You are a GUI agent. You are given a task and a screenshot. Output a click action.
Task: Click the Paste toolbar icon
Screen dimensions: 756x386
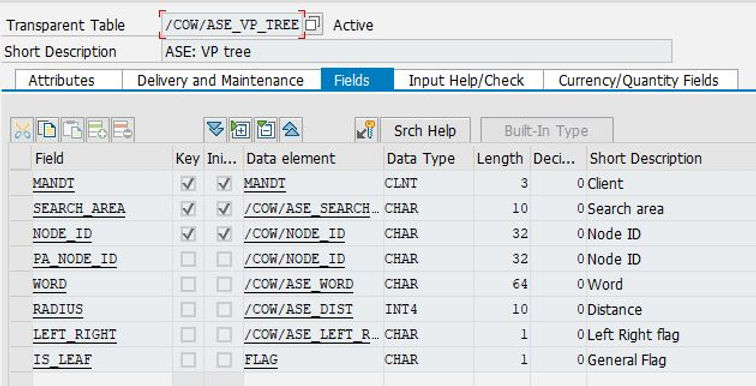click(x=72, y=130)
